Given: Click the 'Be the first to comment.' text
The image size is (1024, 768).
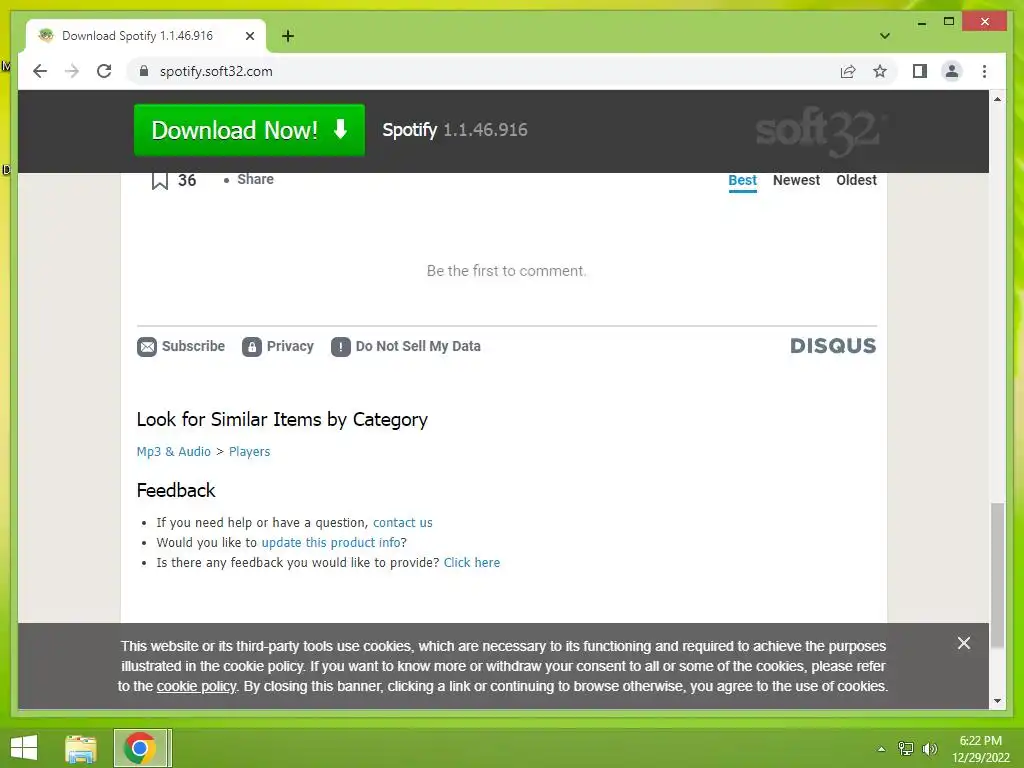Looking at the screenshot, I should tap(506, 271).
